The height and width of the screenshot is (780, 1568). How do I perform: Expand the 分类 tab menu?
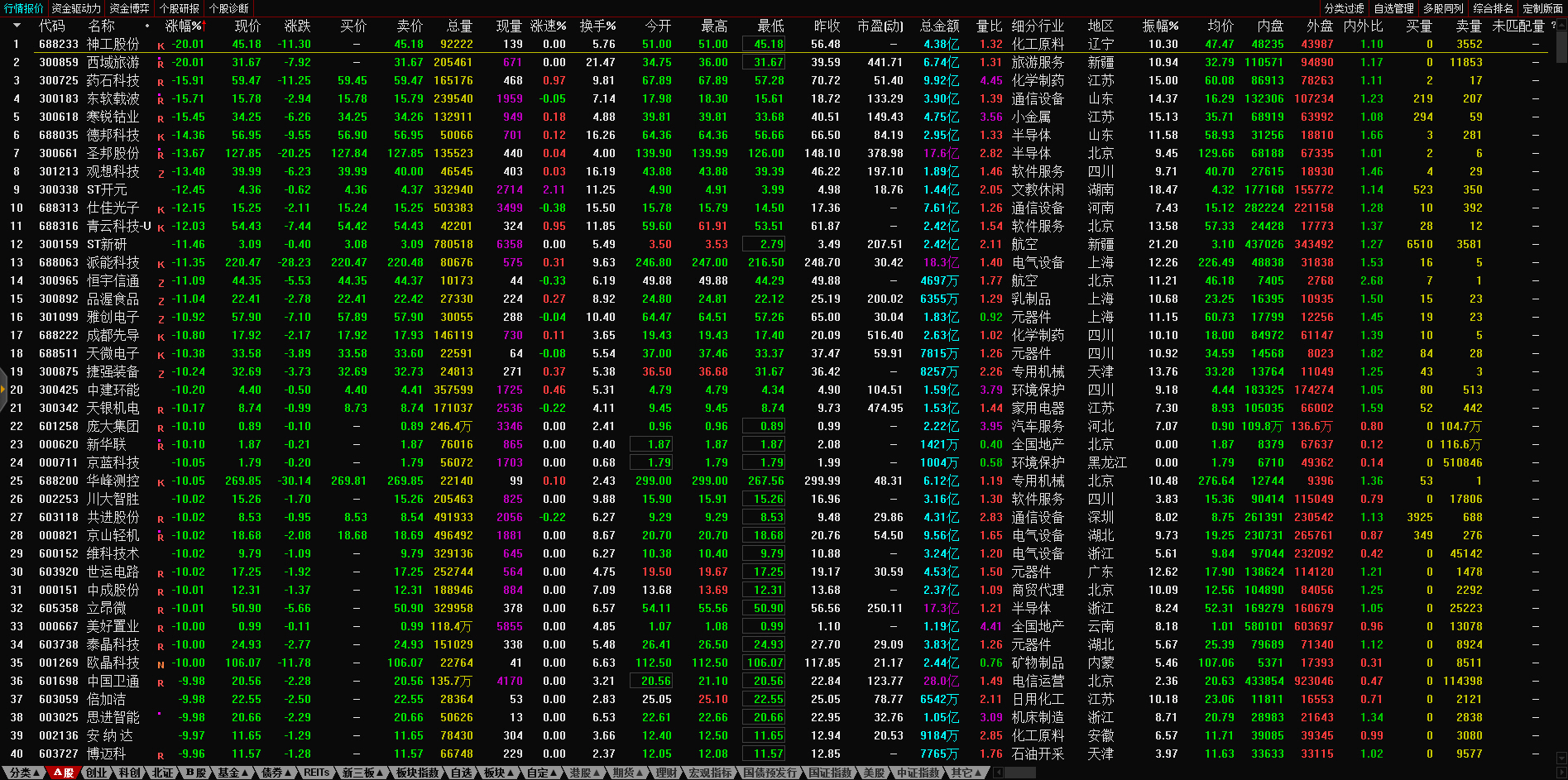pyautogui.click(x=25, y=773)
